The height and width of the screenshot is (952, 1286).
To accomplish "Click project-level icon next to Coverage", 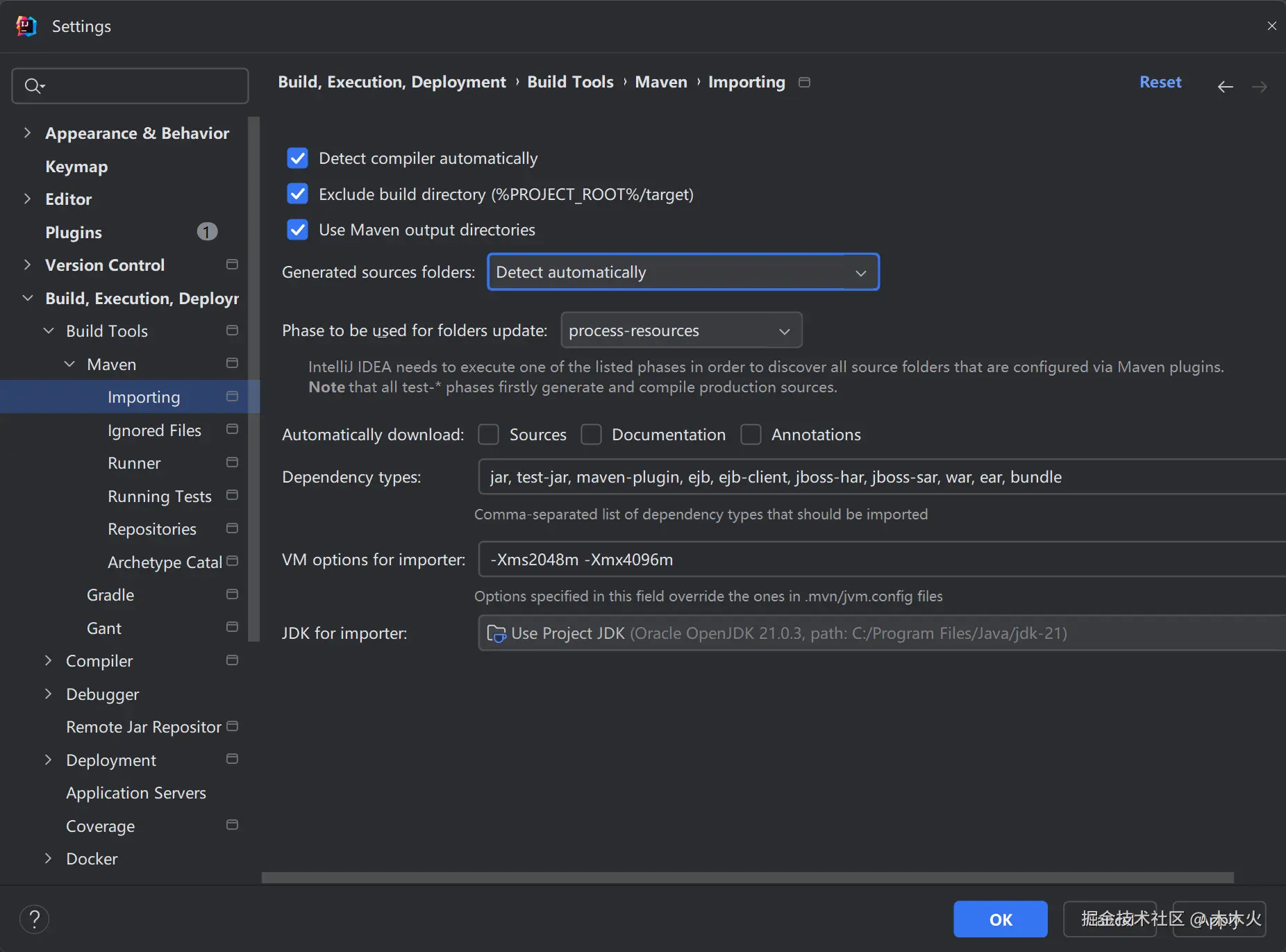I will click(232, 825).
